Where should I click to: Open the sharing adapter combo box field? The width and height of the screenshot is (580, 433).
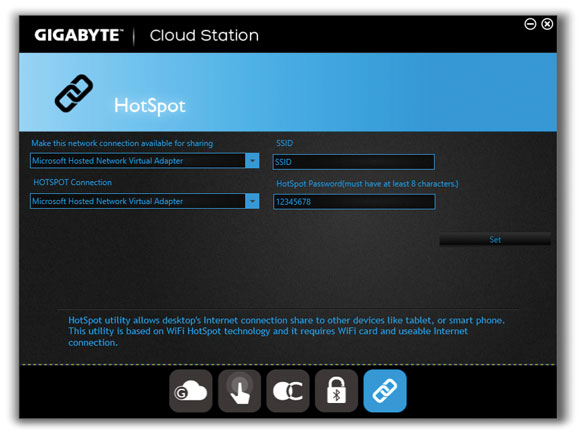(145, 161)
